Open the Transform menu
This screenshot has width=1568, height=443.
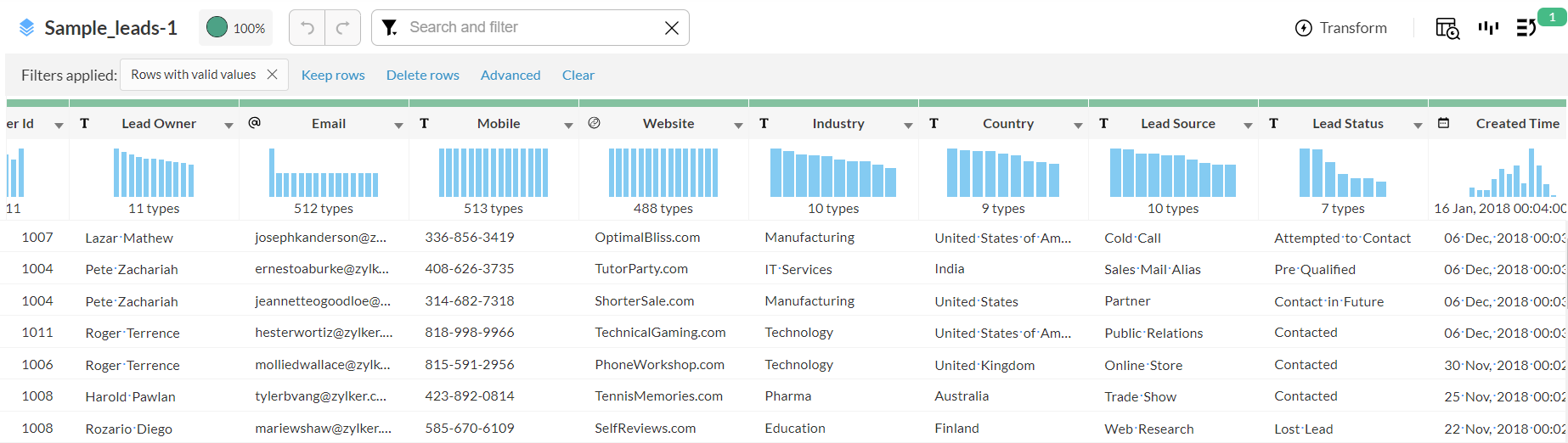(x=1341, y=28)
